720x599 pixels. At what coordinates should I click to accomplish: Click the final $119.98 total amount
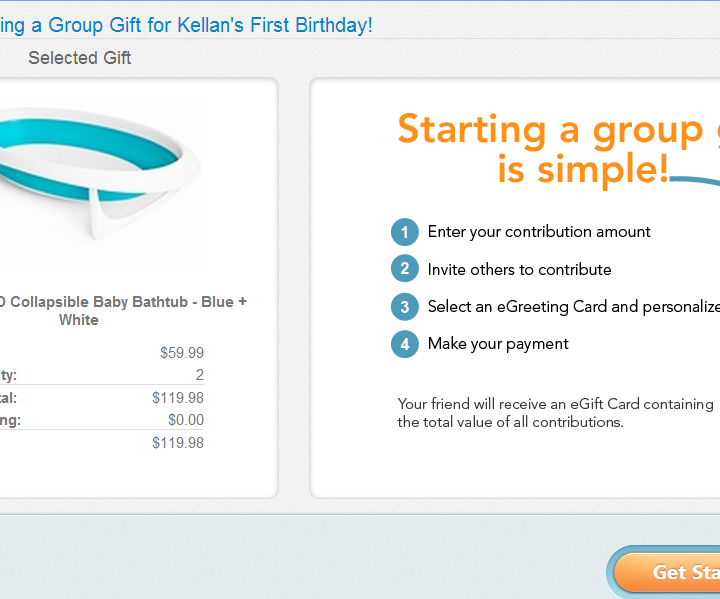point(178,443)
